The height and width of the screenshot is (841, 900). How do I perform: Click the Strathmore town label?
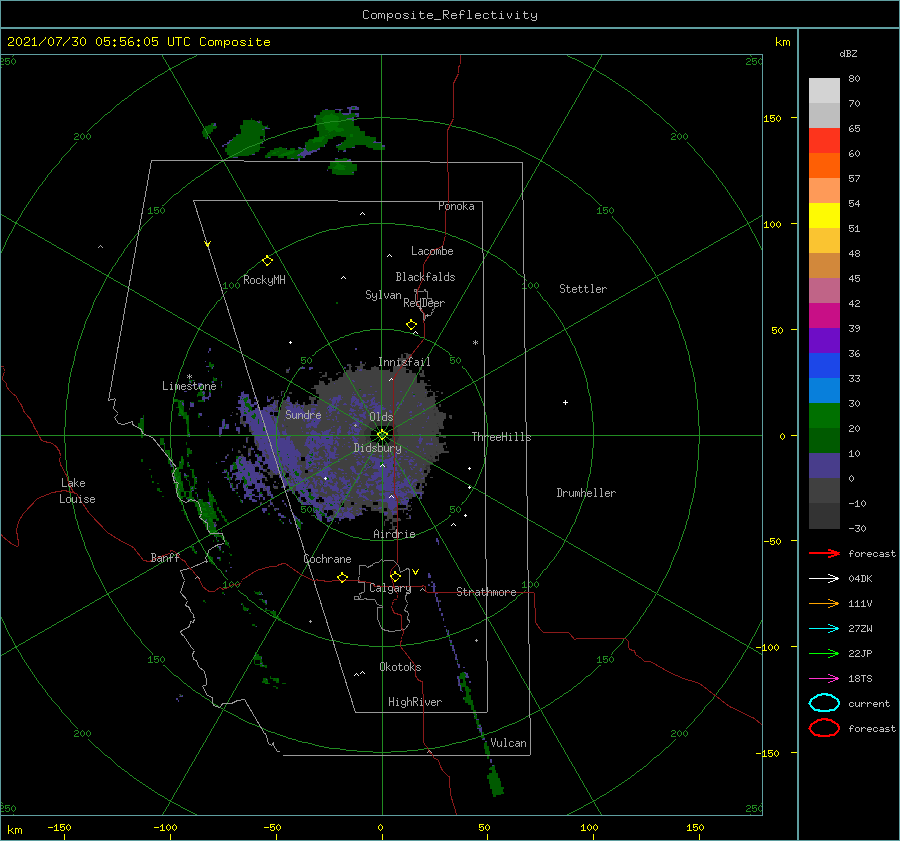[x=487, y=592]
